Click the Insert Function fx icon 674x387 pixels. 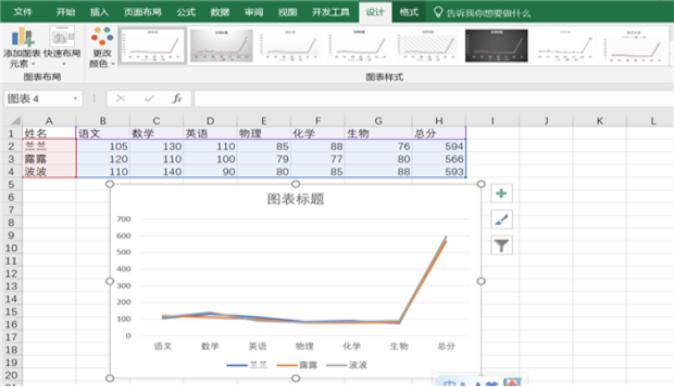tap(177, 99)
